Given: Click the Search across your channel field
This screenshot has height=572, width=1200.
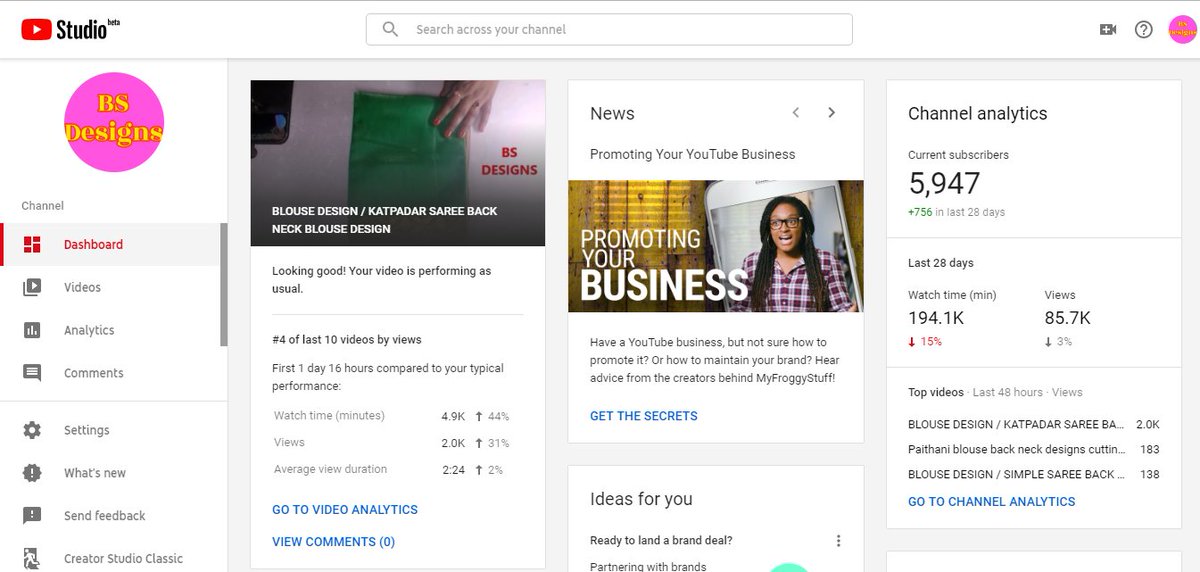Looking at the screenshot, I should 609,29.
